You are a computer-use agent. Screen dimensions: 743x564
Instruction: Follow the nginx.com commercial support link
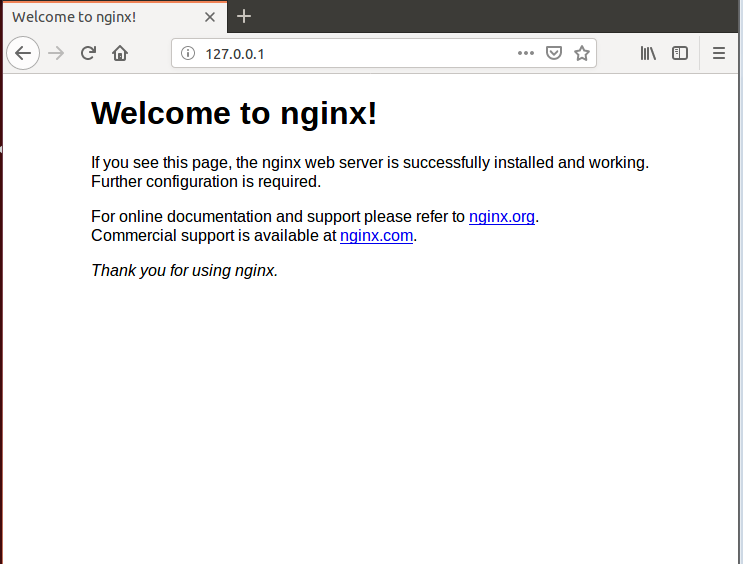tap(376, 236)
